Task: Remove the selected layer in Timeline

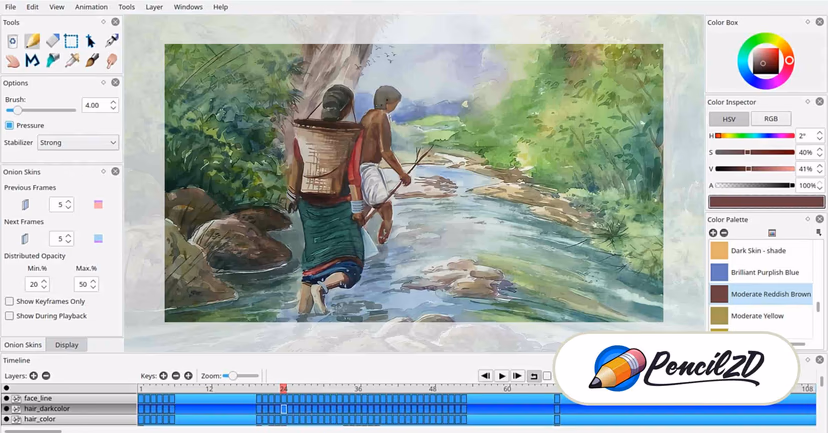Action: (46, 376)
